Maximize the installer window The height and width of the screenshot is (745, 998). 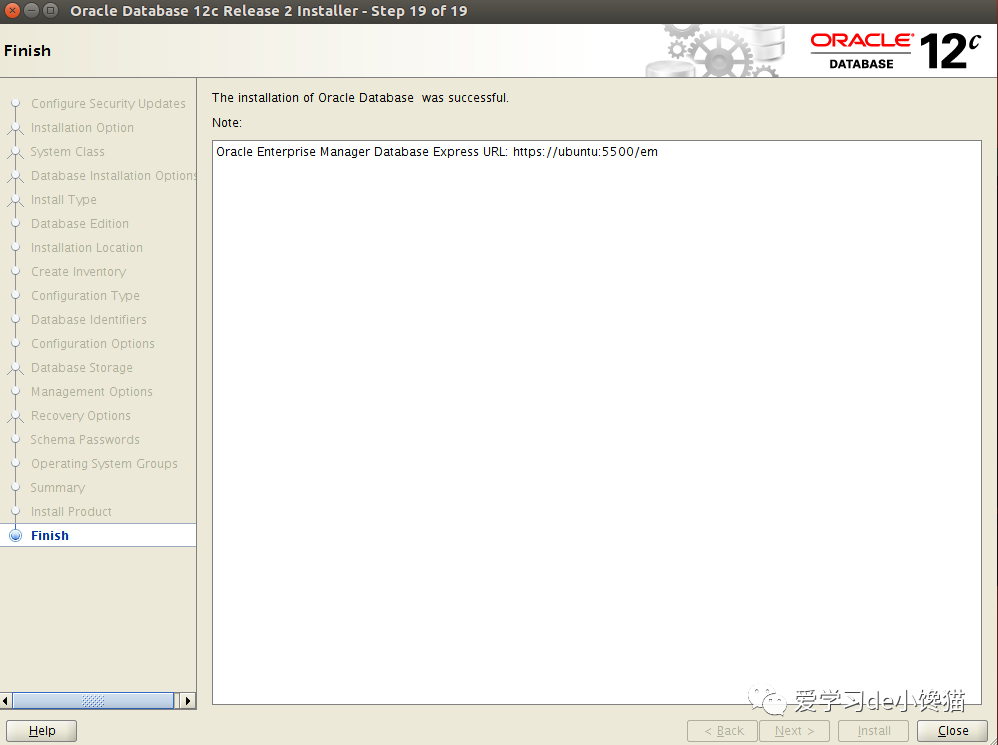point(50,11)
